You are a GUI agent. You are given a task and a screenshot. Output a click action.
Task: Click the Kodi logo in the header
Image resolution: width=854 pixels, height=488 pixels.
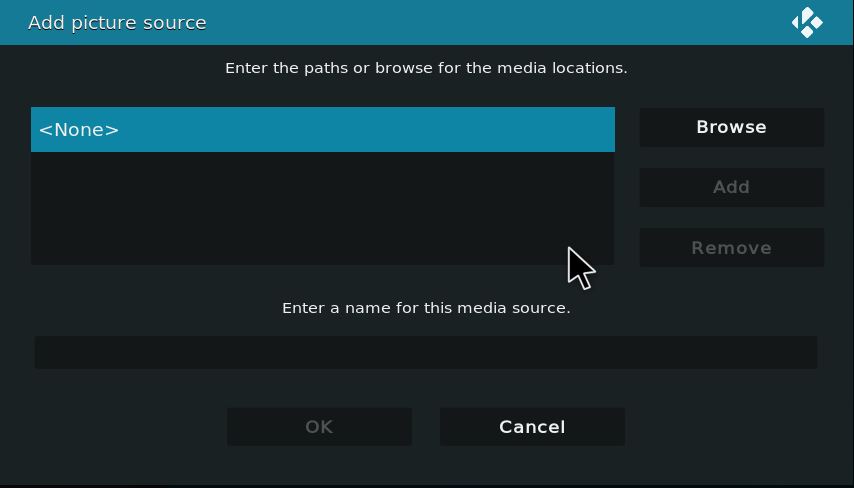(807, 23)
